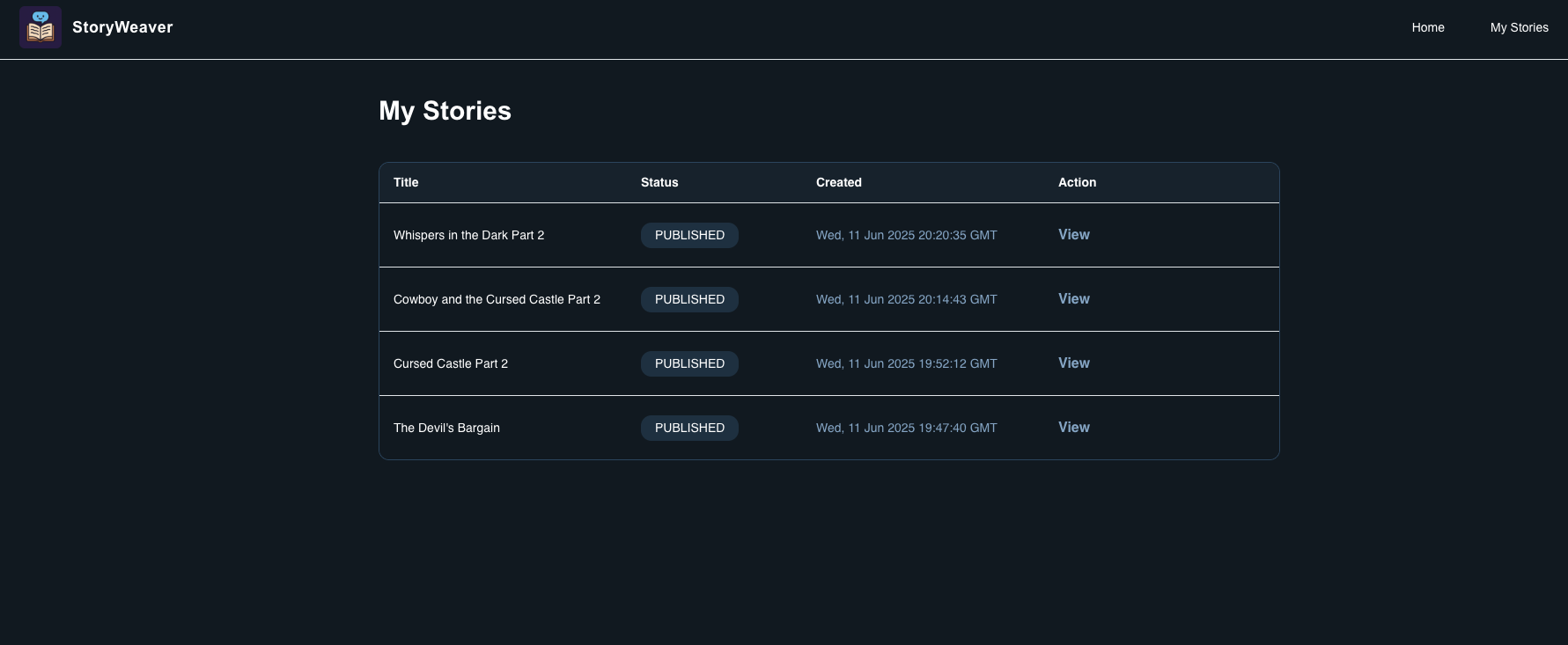Select the Home navigation link

tap(1428, 27)
